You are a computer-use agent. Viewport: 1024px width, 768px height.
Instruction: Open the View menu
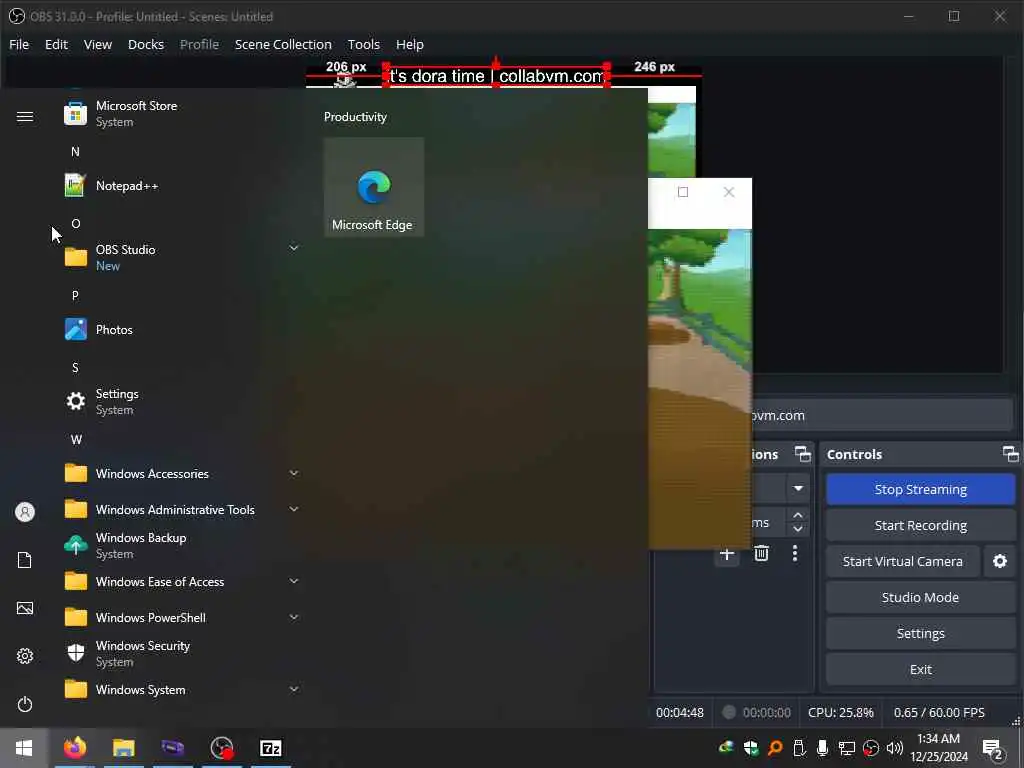98,44
